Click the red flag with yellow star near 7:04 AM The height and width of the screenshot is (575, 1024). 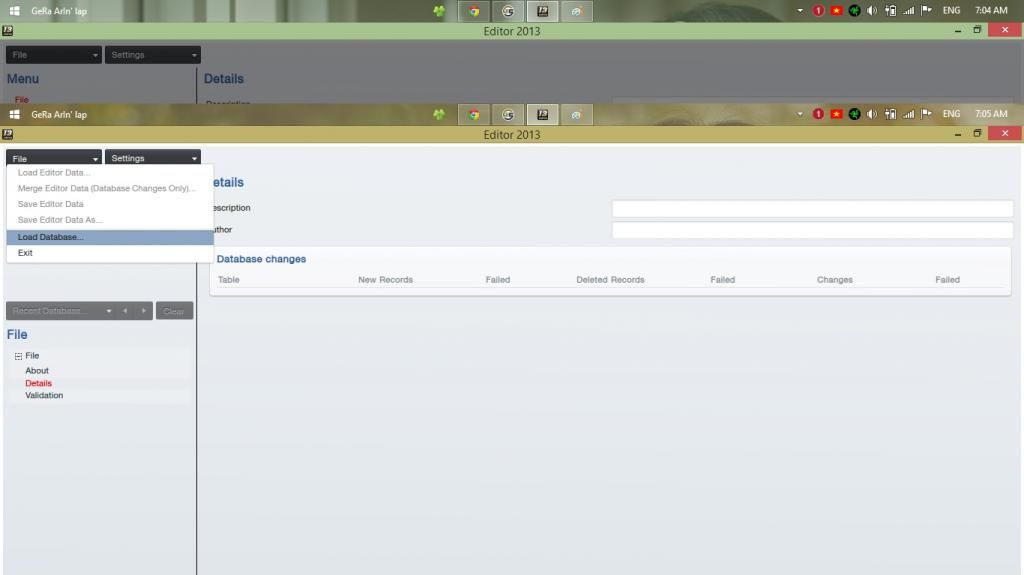click(836, 10)
